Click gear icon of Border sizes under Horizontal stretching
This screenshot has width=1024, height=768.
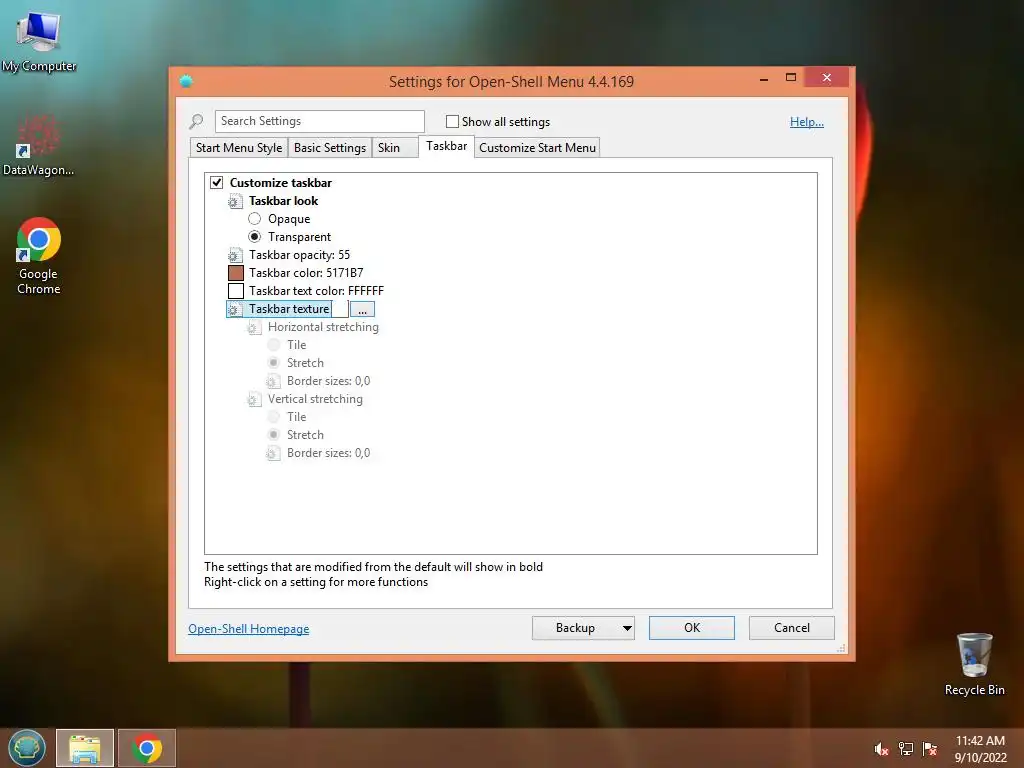click(273, 381)
